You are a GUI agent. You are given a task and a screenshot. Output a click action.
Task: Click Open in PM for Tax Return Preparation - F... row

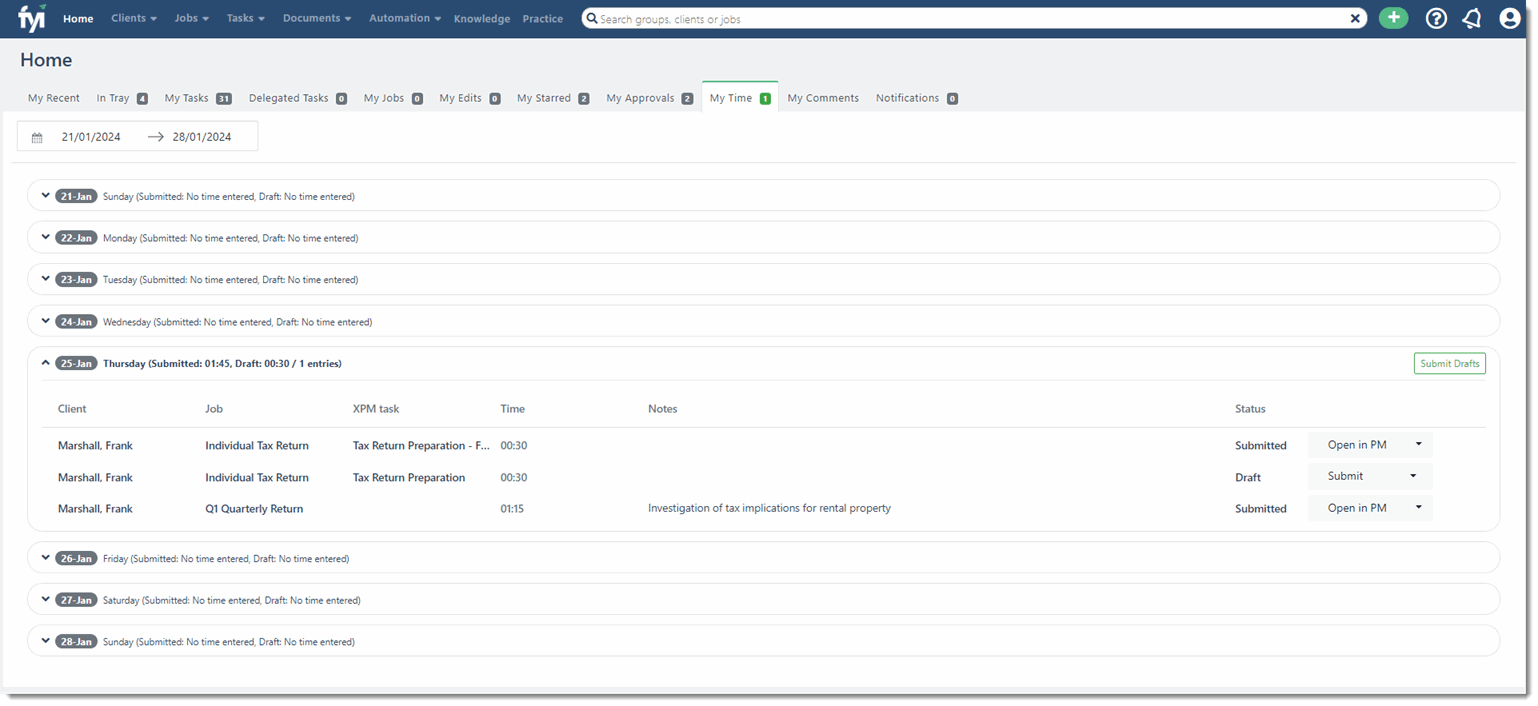click(x=1357, y=445)
